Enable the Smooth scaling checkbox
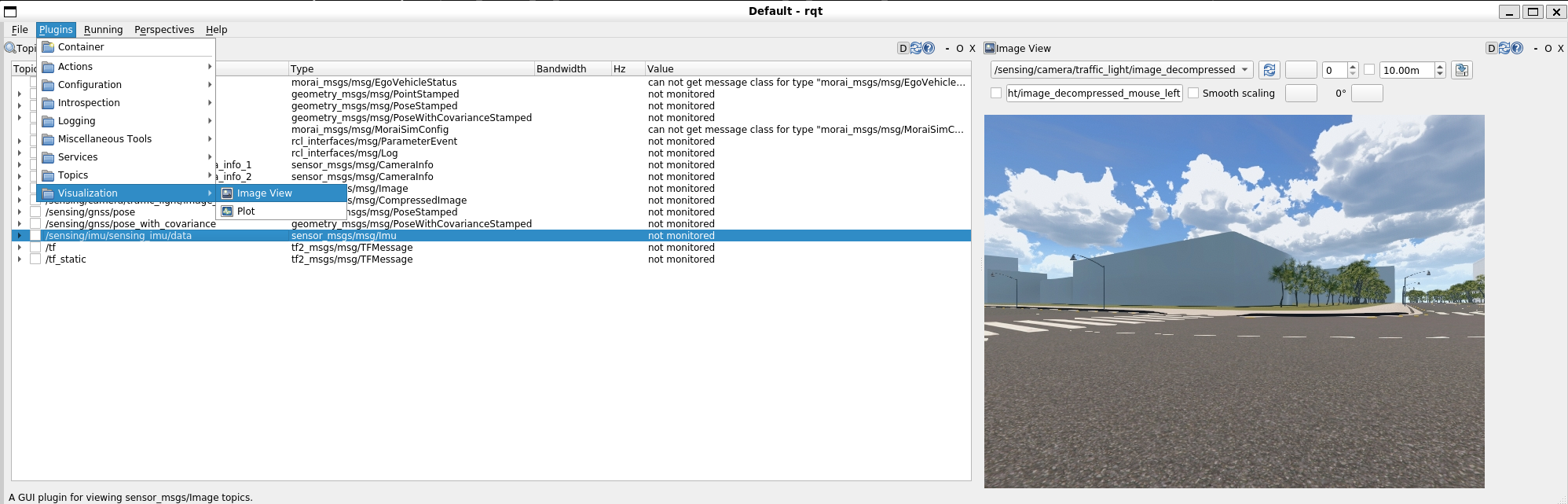1568x504 pixels. pos(1193,93)
